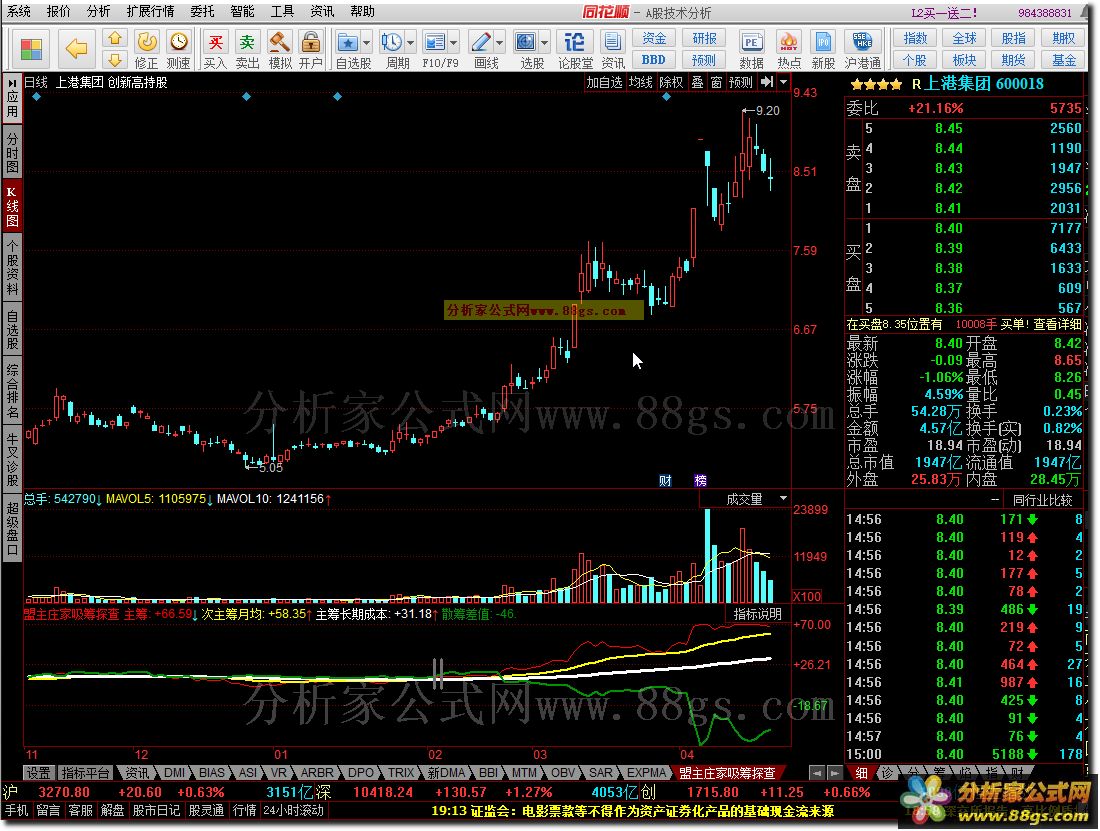Screen dimensions: 1100x831
Task: Select the DMI indicator tab
Action: (x=174, y=773)
